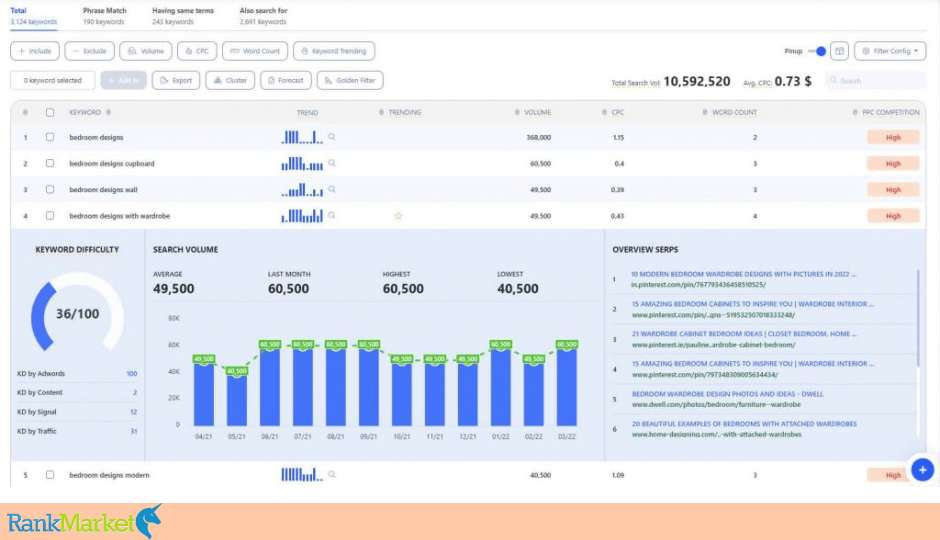Apply the Golden Filter
Image resolution: width=940 pixels, height=540 pixels.
[350, 80]
